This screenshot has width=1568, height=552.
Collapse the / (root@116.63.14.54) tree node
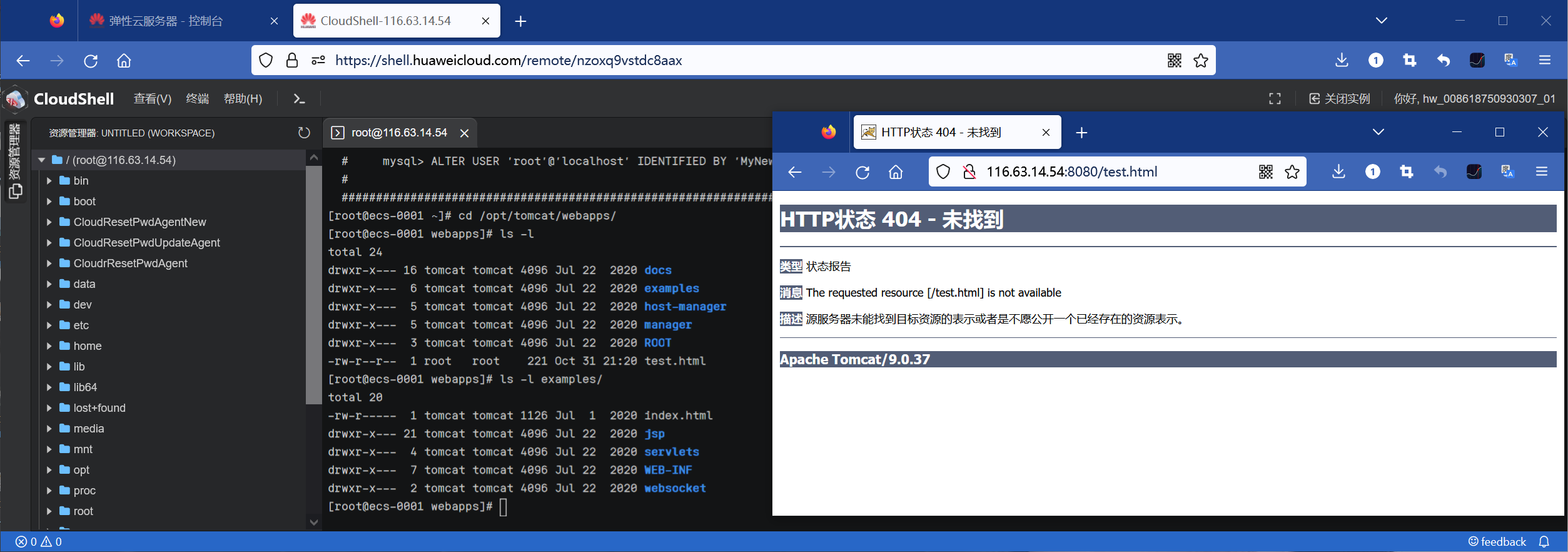tap(42, 160)
